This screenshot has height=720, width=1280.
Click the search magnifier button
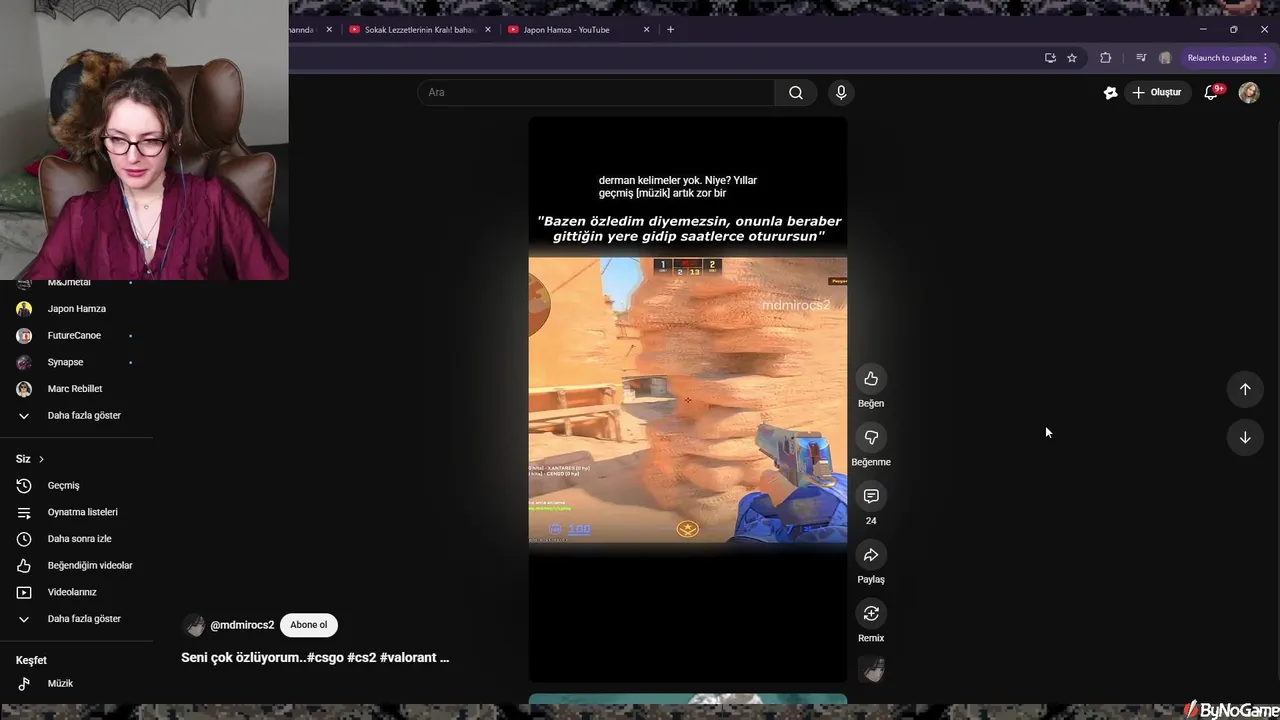796,92
